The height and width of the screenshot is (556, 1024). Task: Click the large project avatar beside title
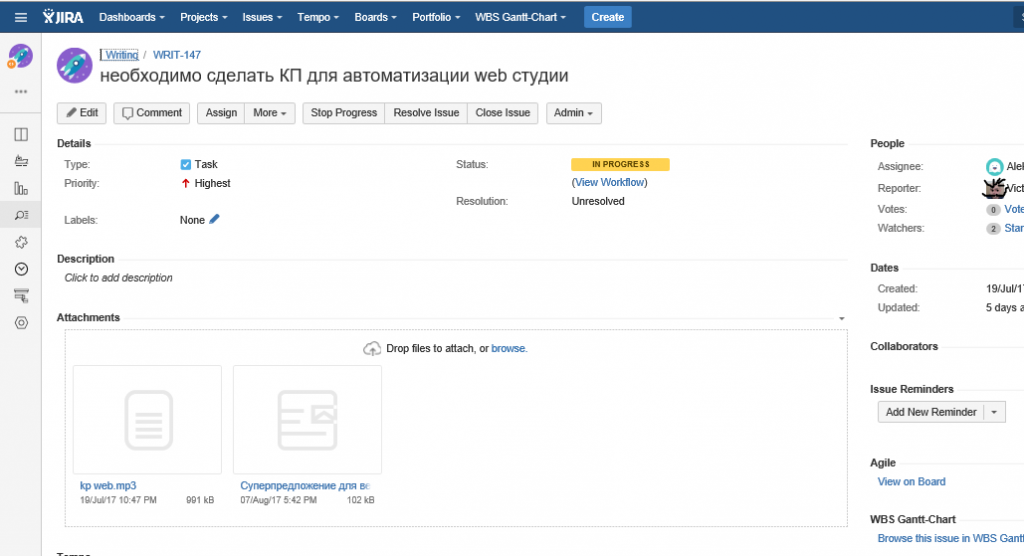pyautogui.click(x=74, y=65)
